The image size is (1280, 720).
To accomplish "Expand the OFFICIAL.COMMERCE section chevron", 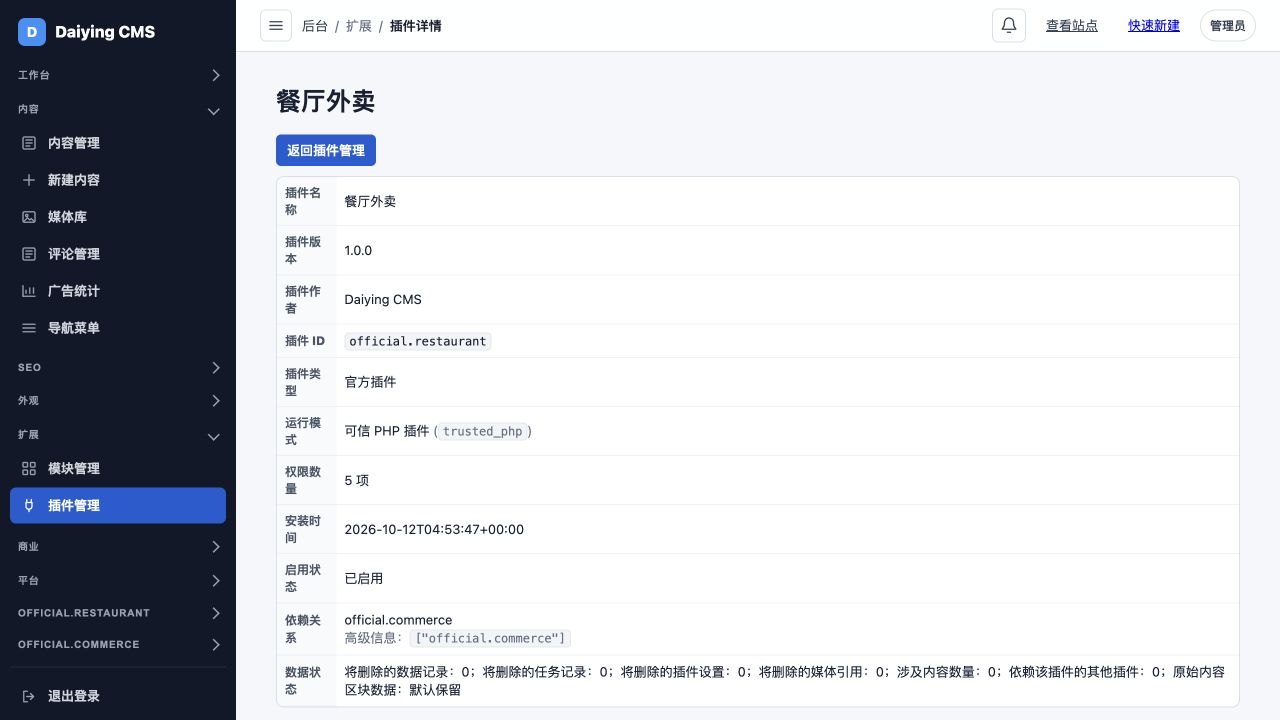I will [216, 645].
